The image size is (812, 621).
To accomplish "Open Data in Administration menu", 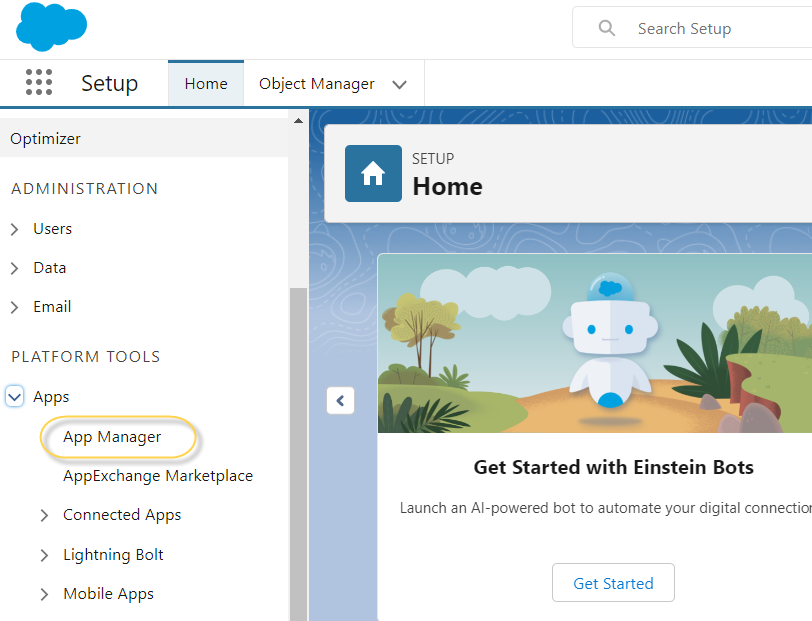I will (50, 268).
